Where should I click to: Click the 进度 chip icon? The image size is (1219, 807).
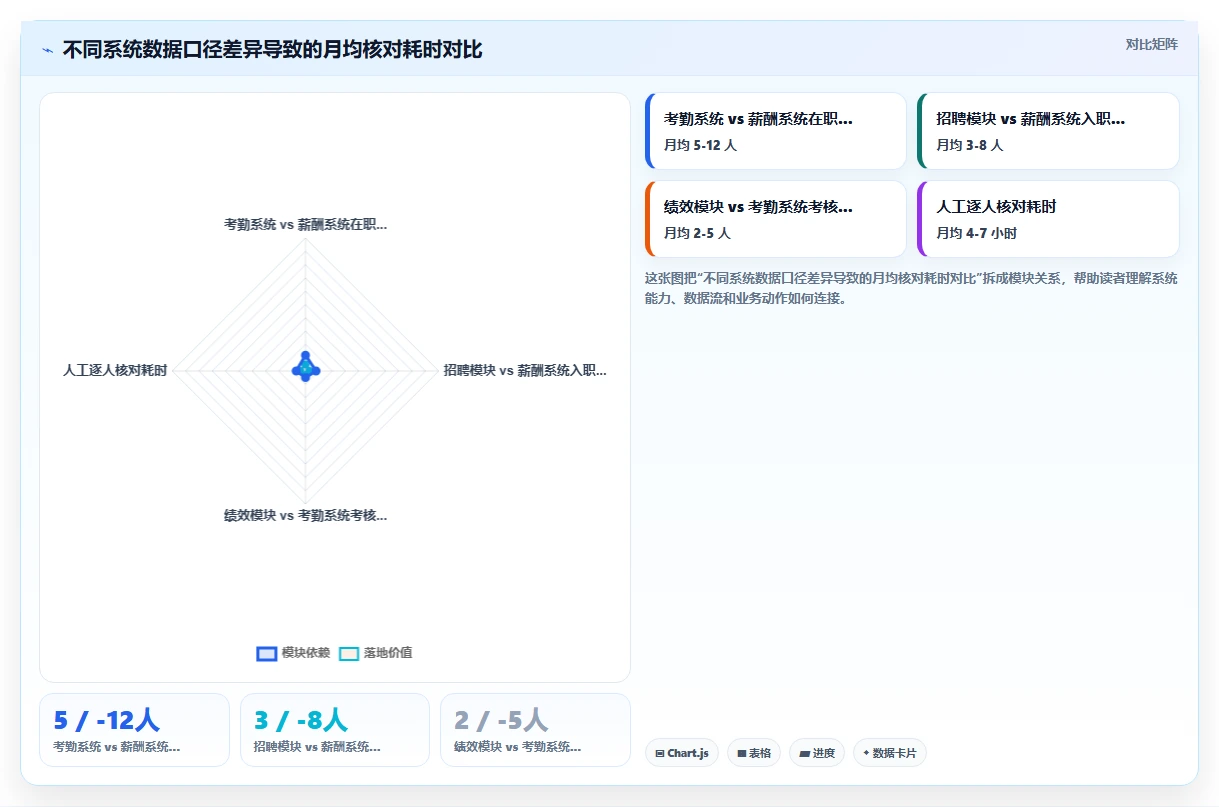[x=804, y=753]
